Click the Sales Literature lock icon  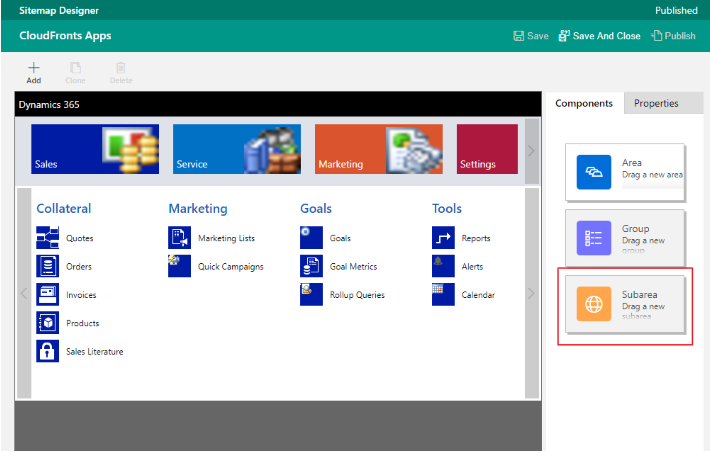pyautogui.click(x=48, y=351)
